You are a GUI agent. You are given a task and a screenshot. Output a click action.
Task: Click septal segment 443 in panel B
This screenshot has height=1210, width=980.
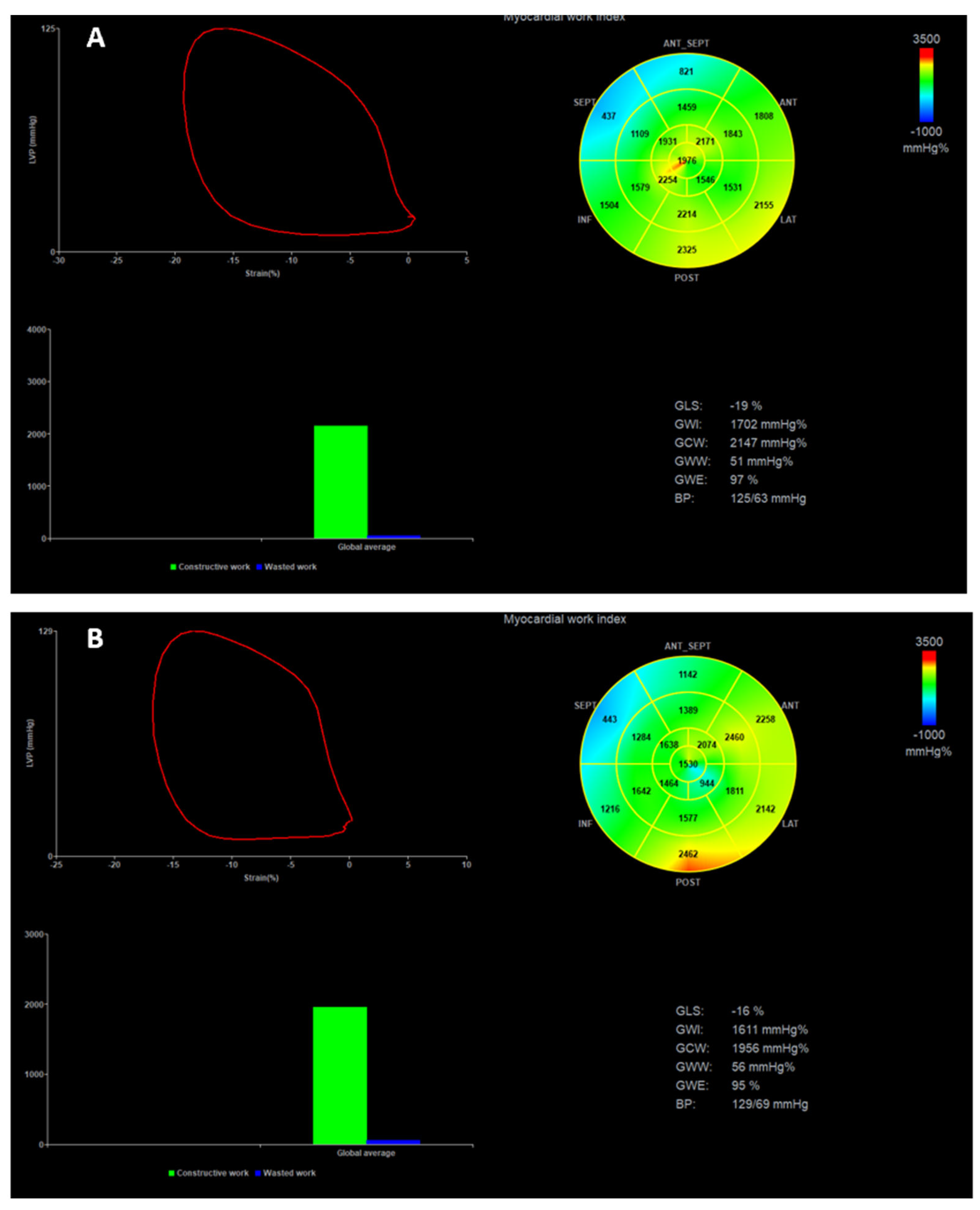pyautogui.click(x=610, y=720)
